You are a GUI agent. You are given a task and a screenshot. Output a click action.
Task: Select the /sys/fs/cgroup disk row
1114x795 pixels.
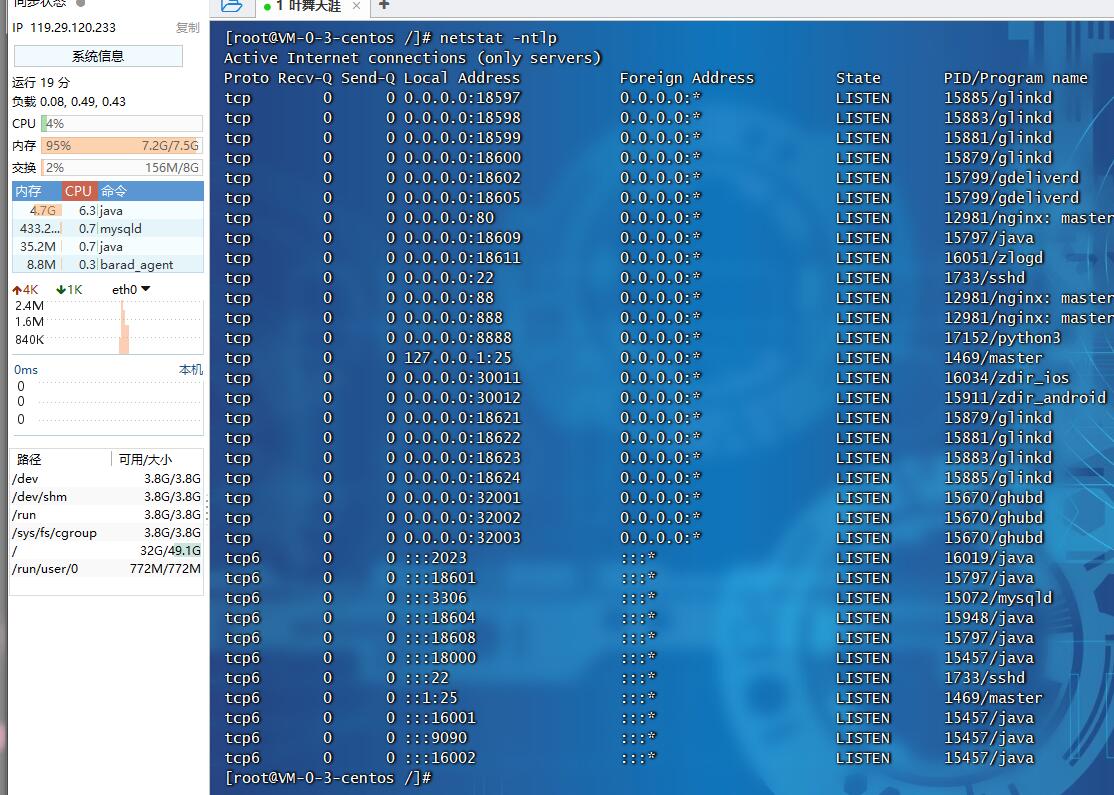(107, 533)
